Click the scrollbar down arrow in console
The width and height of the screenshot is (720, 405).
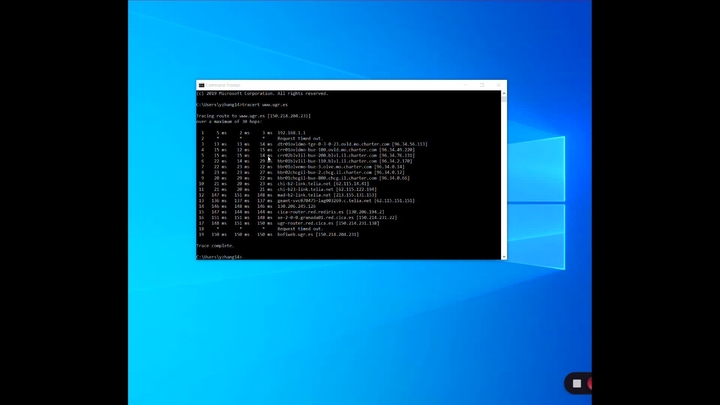[x=503, y=256]
